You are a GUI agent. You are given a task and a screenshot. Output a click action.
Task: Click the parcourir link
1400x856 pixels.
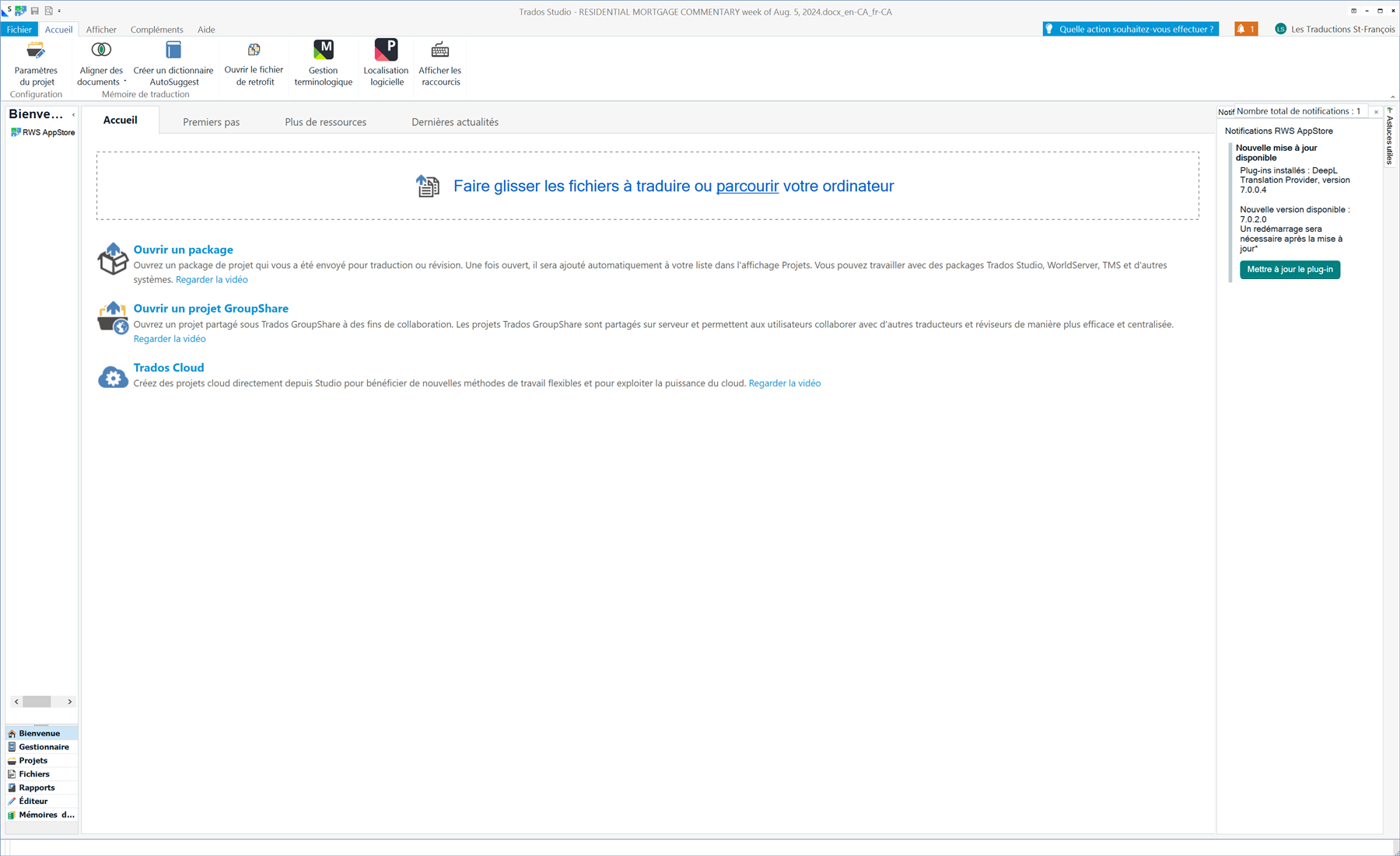pyautogui.click(x=747, y=187)
